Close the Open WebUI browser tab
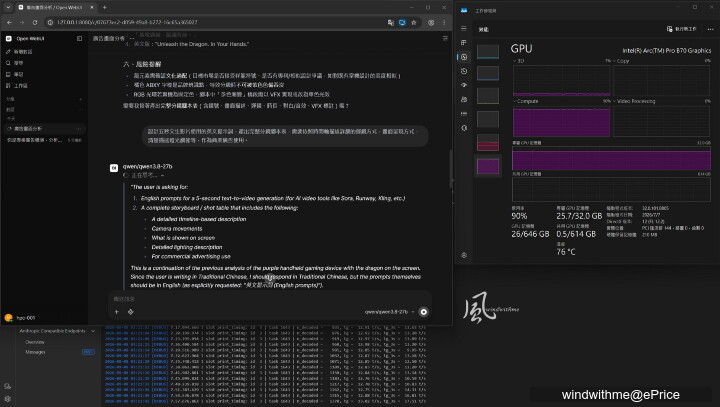720x407 pixels. point(92,7)
